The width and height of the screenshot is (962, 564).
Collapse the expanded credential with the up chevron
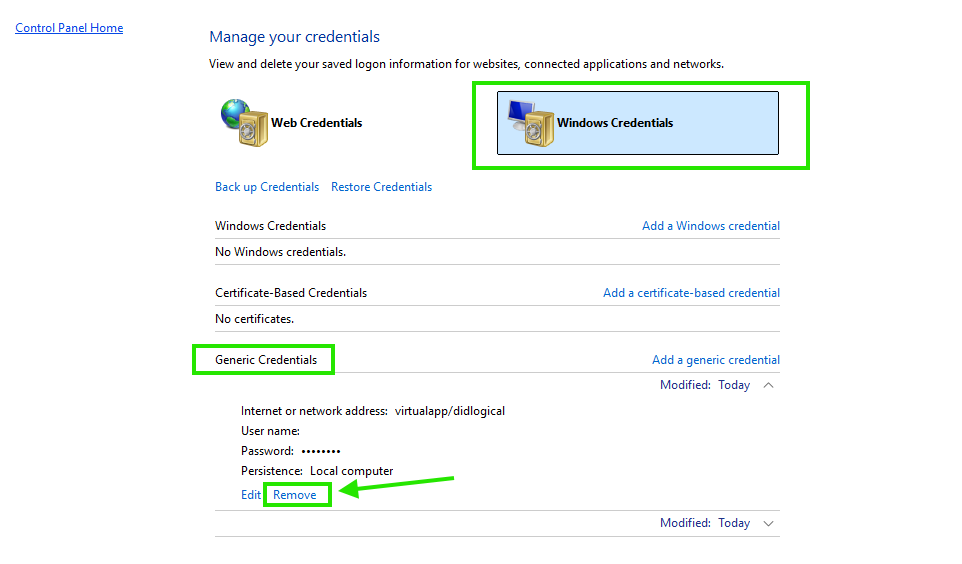click(768, 385)
